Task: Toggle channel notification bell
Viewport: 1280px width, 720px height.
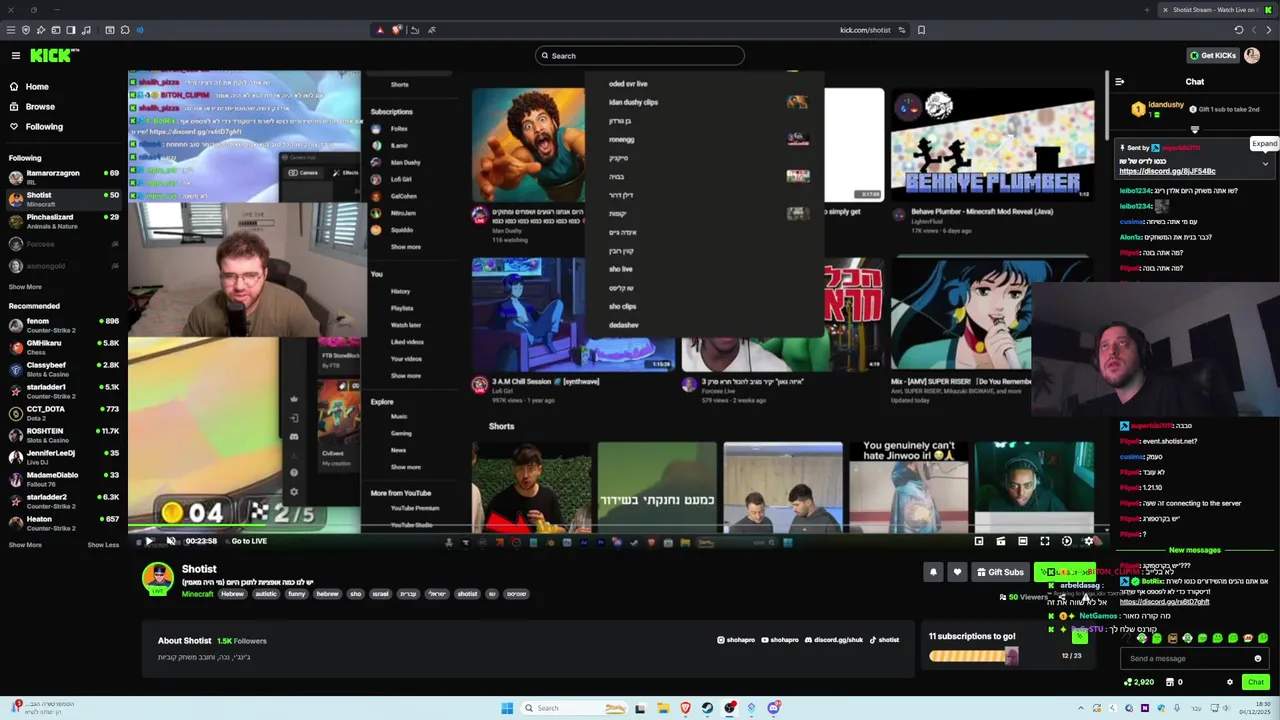Action: [x=933, y=572]
